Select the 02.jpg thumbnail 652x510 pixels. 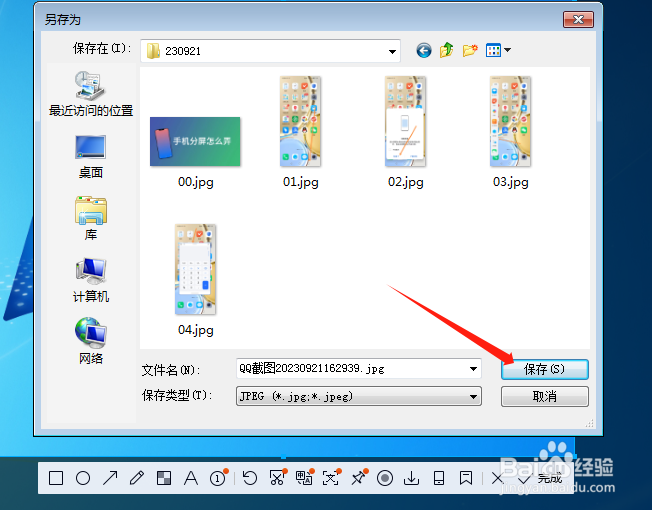coord(405,121)
